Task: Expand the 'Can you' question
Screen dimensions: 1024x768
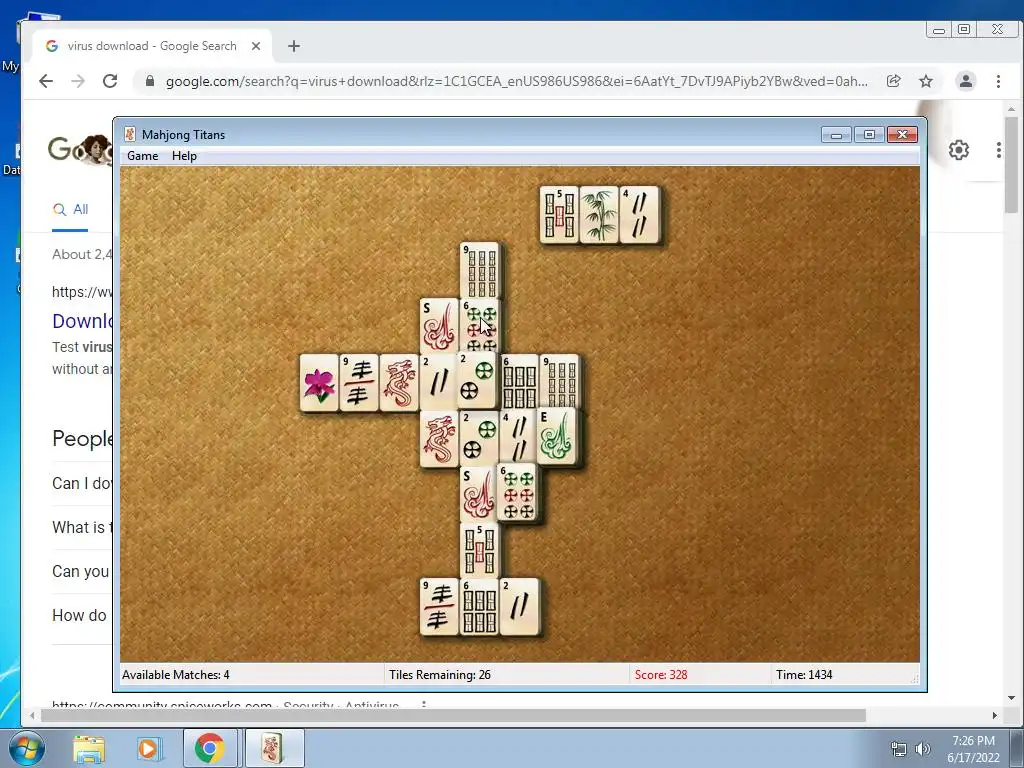Action: pyautogui.click(x=82, y=571)
